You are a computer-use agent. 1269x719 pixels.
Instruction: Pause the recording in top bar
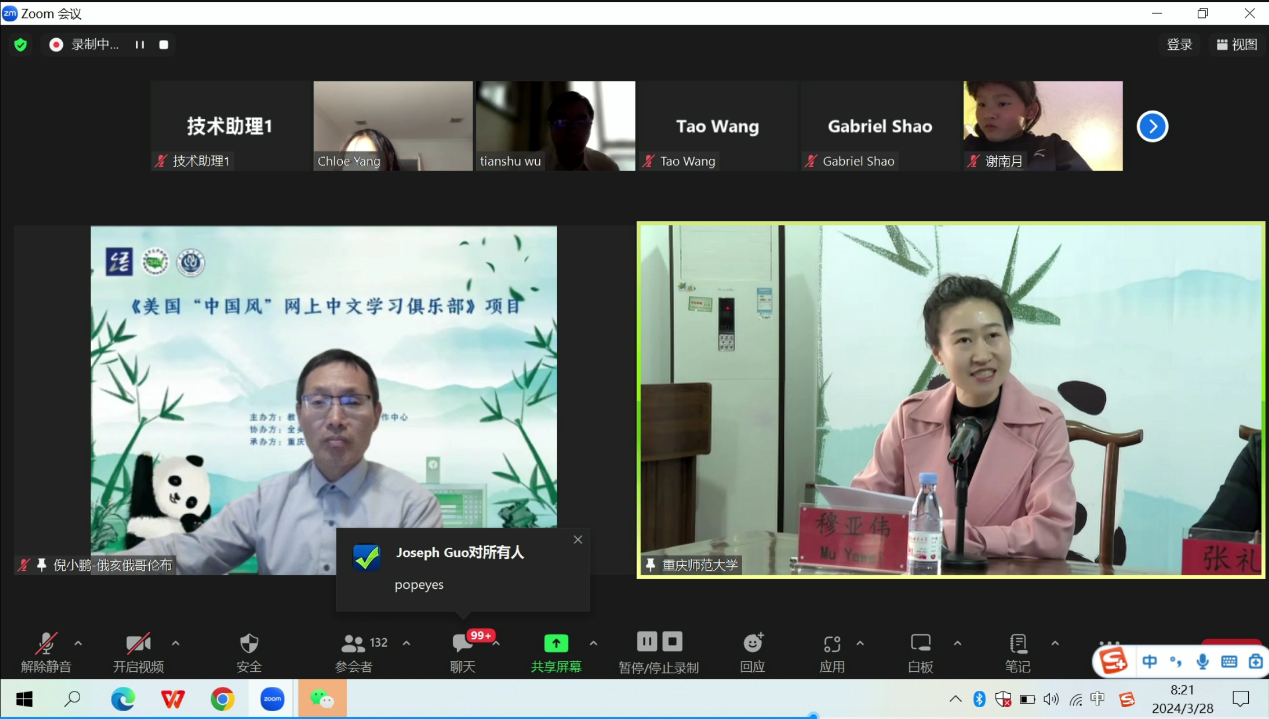point(140,45)
